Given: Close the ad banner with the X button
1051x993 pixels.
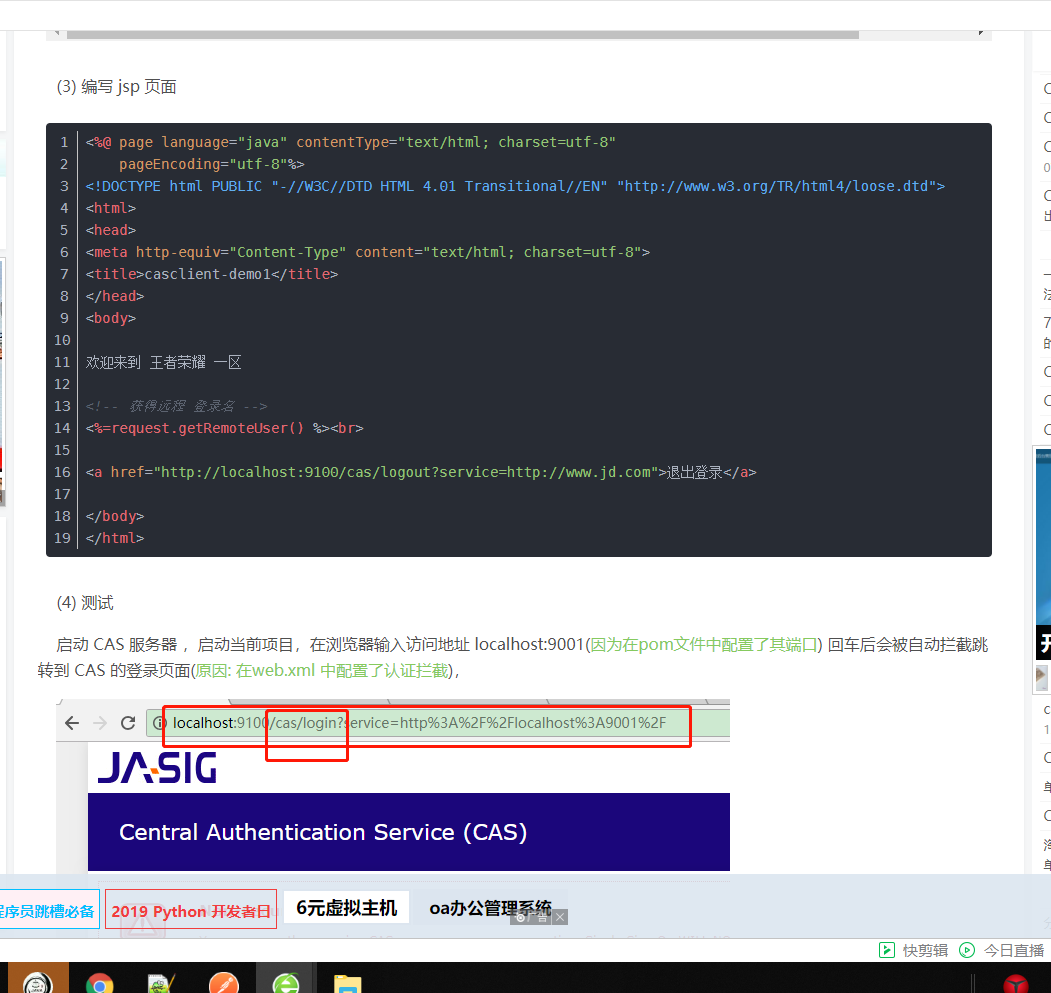Looking at the screenshot, I should click(560, 917).
